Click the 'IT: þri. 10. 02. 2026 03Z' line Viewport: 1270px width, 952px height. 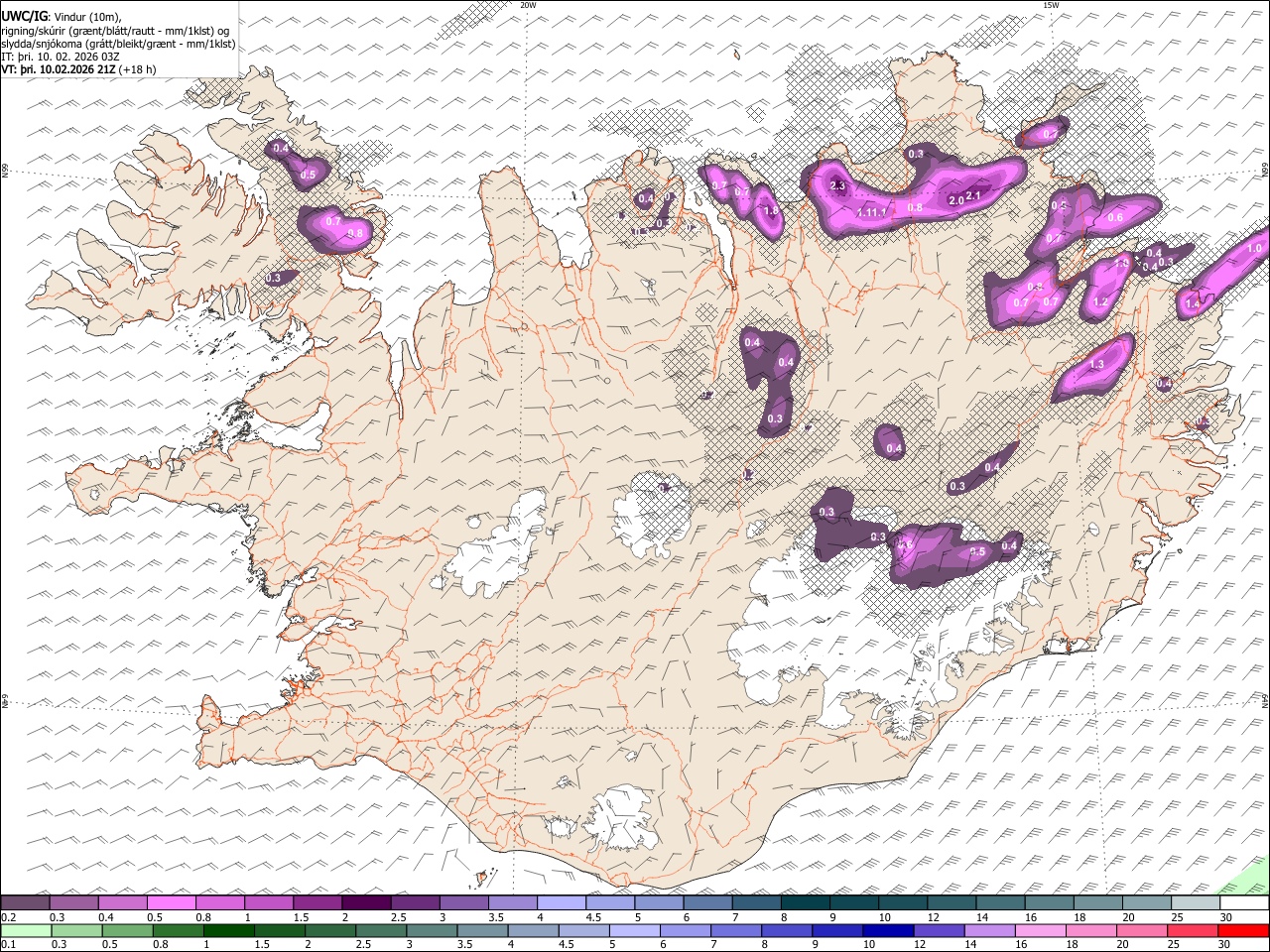pyautogui.click(x=62, y=57)
